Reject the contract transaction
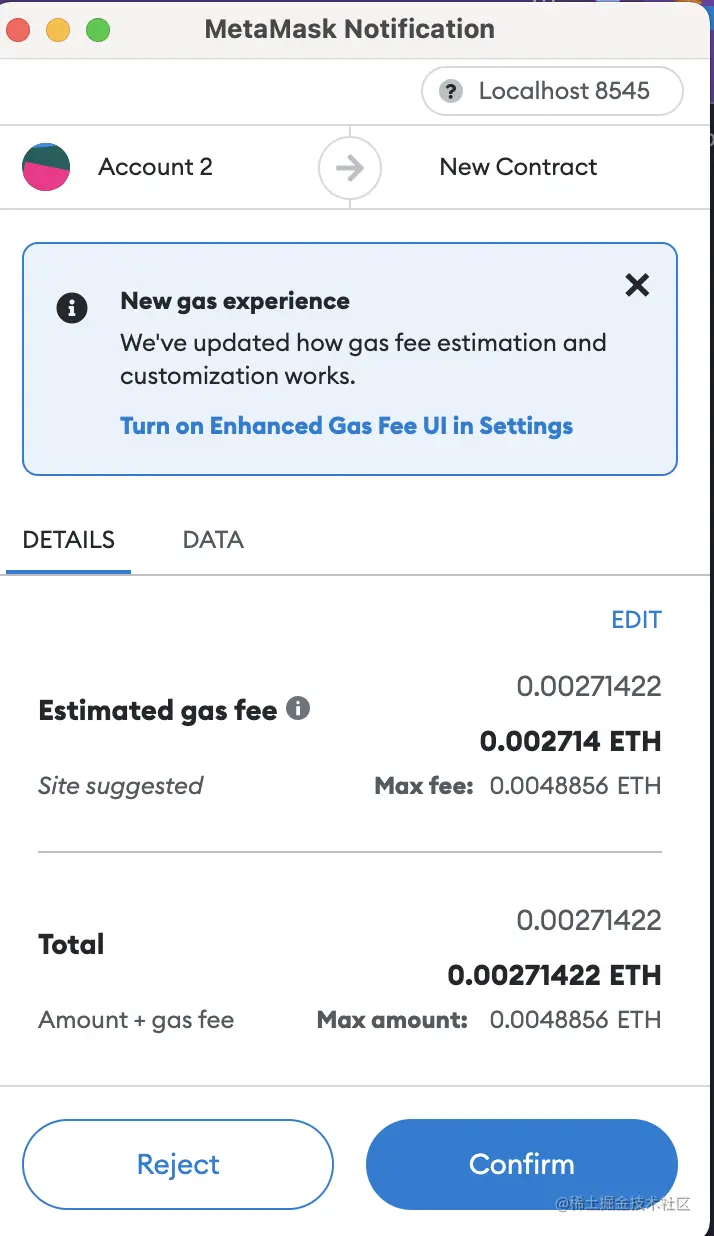 point(178,1164)
